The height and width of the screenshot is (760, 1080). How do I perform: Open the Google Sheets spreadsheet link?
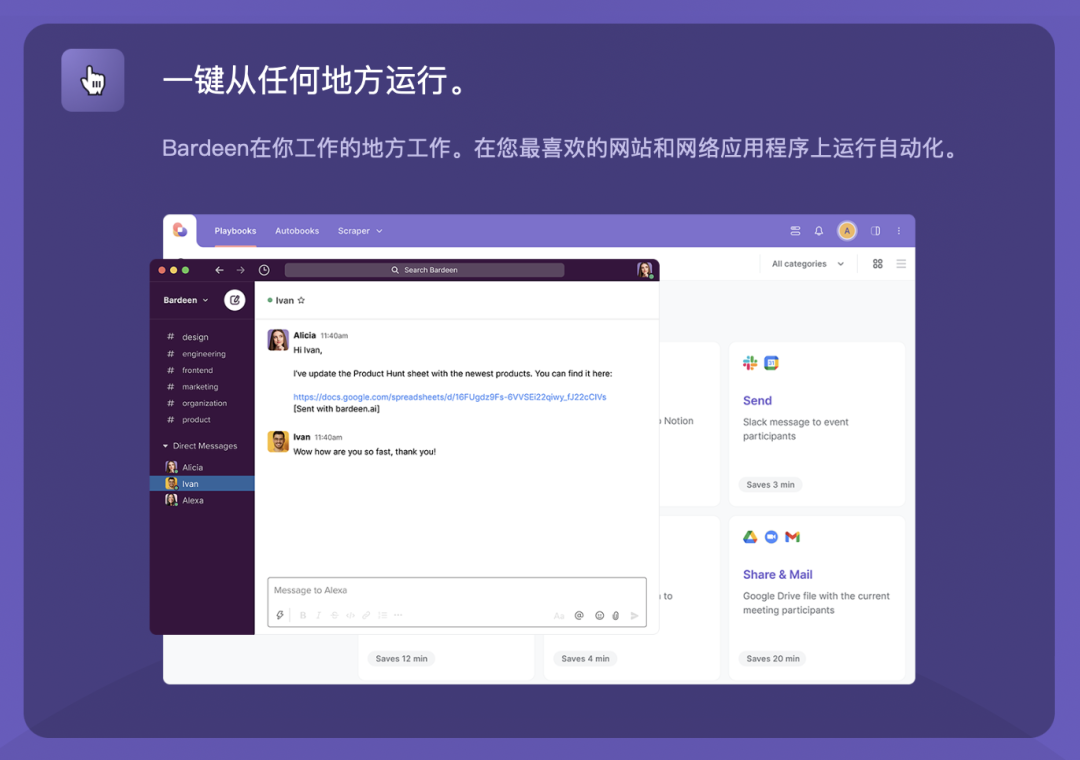450,397
